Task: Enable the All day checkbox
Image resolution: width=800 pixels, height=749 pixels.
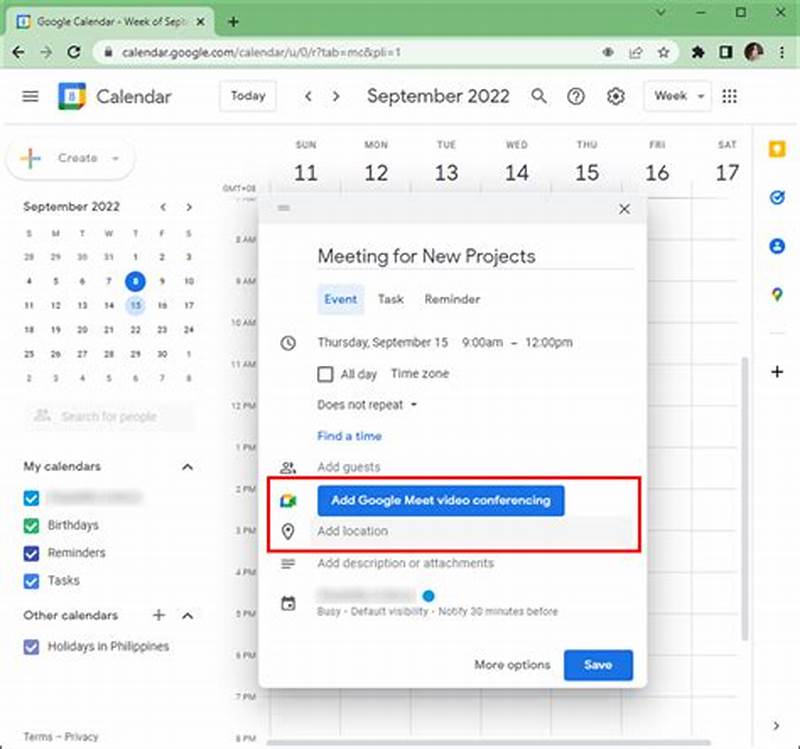Action: point(325,374)
